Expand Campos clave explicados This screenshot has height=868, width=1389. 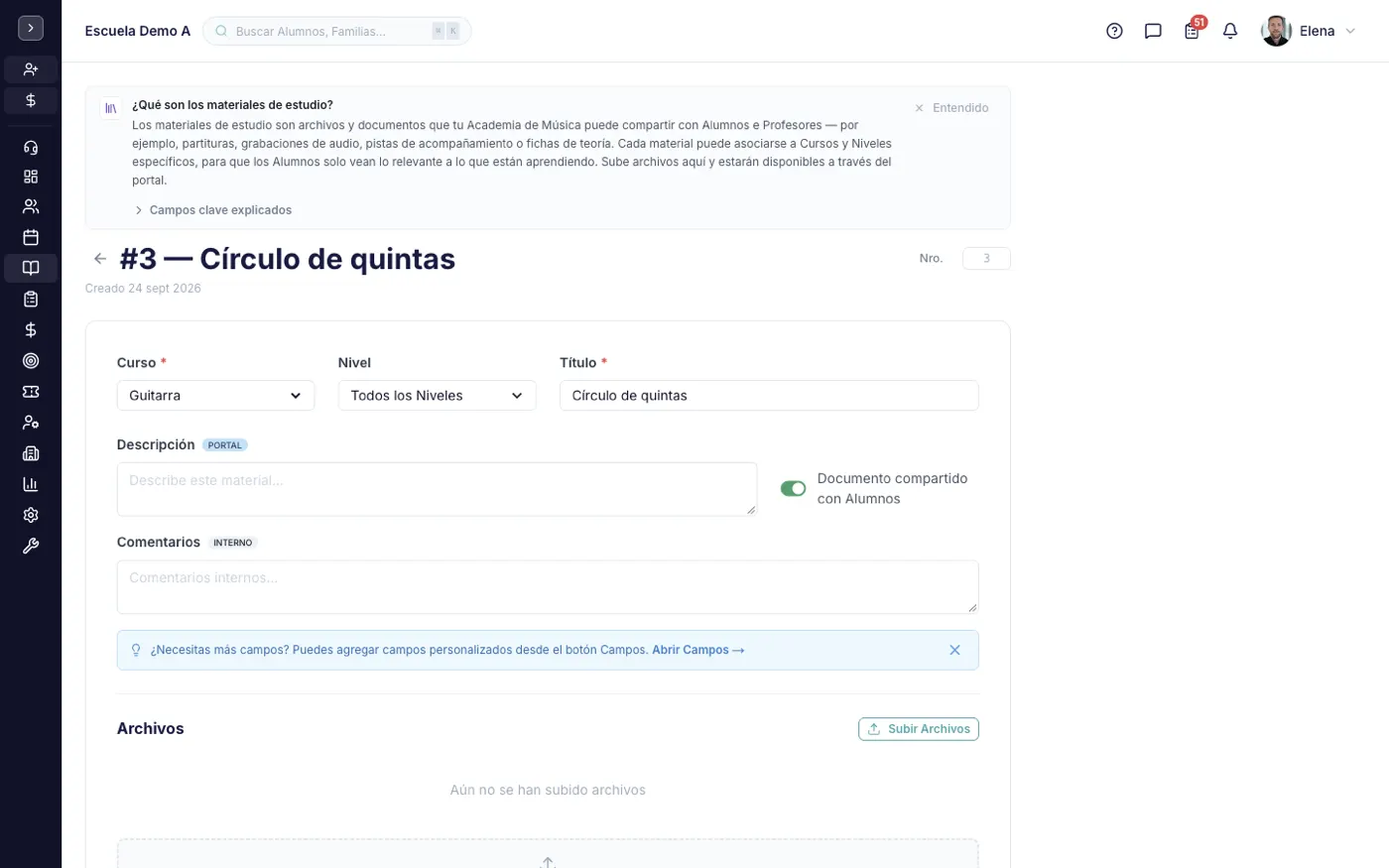point(212,210)
